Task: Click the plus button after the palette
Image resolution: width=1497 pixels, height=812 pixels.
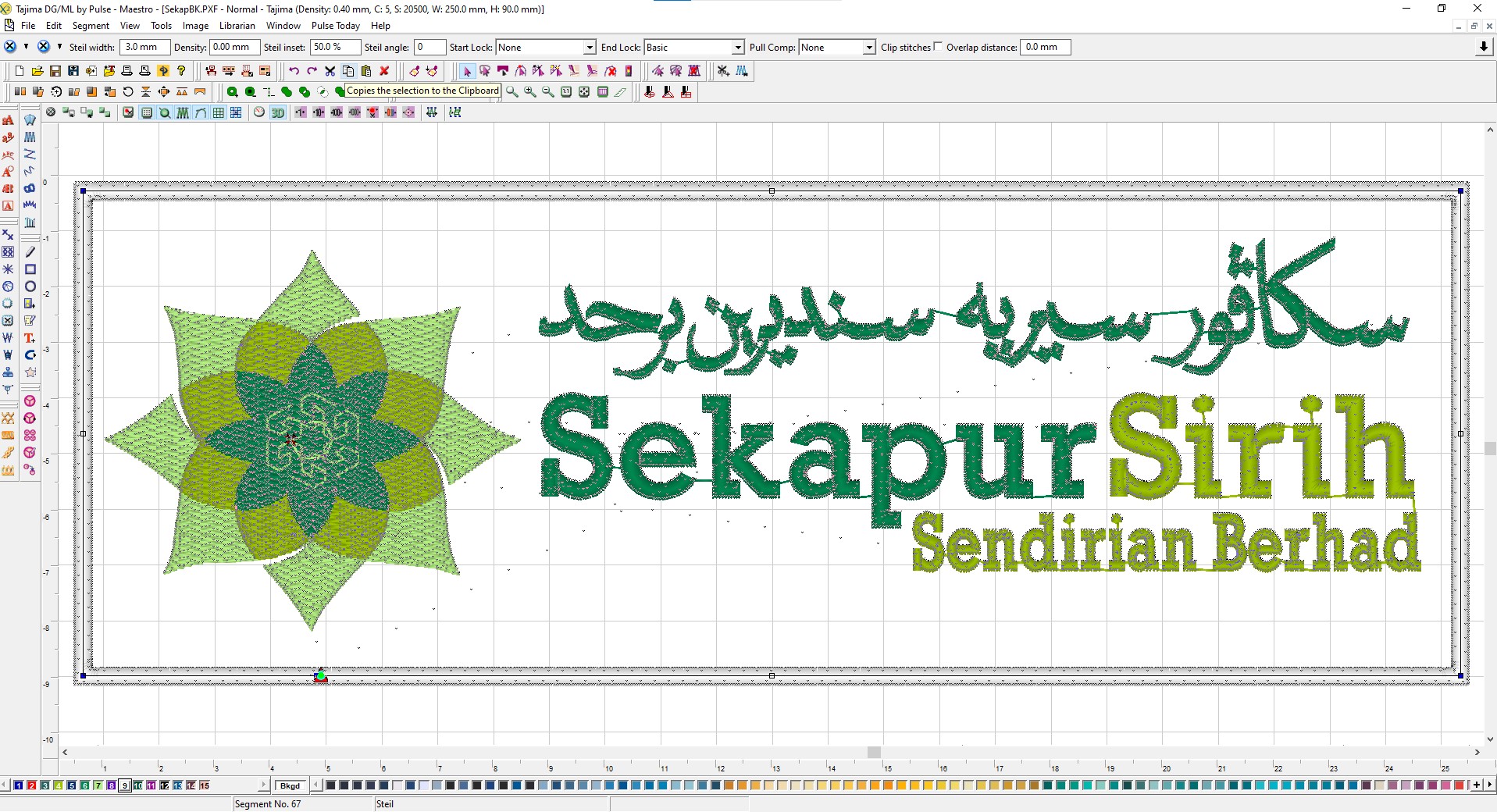Action: [x=1477, y=785]
